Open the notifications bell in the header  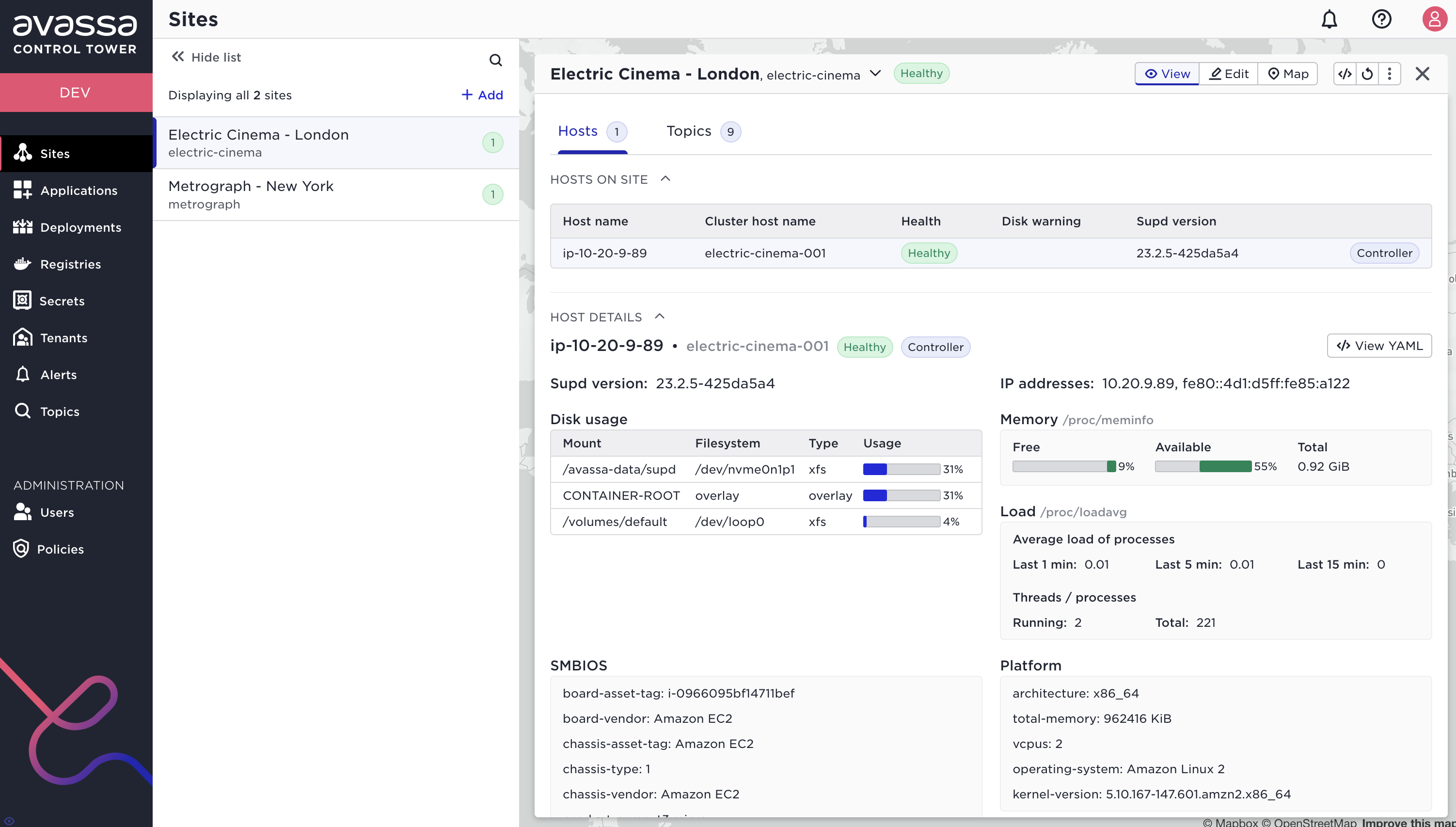[1329, 19]
